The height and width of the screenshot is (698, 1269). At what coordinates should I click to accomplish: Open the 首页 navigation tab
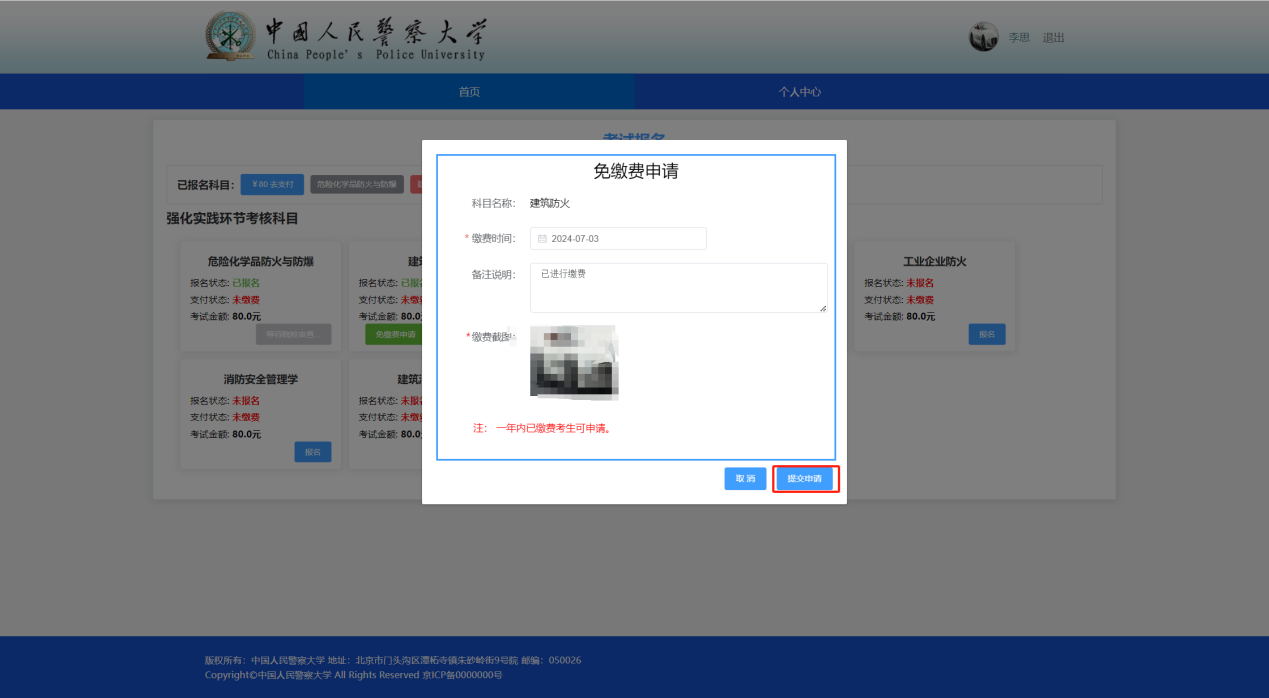click(x=469, y=92)
